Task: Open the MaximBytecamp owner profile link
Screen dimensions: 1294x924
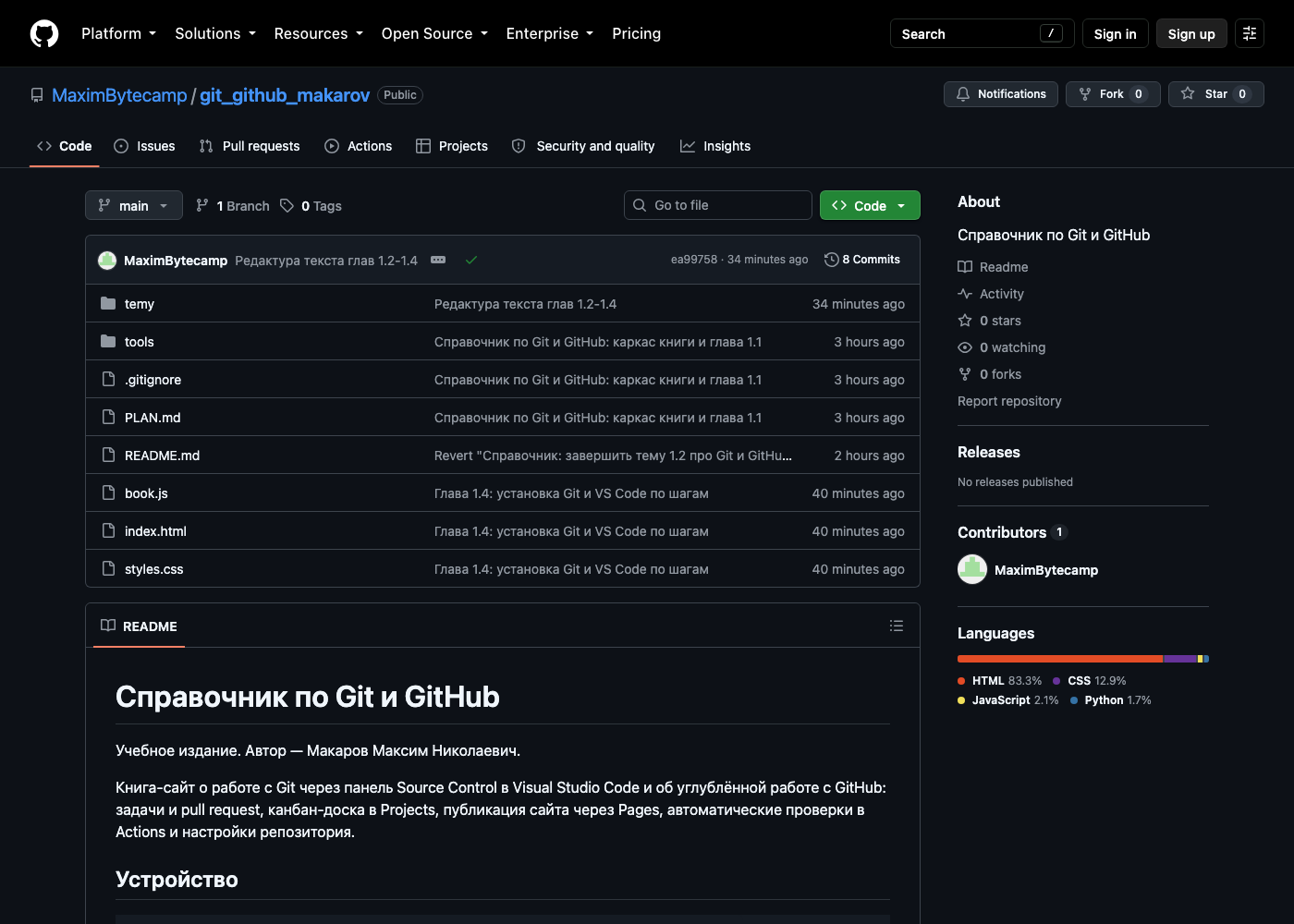Action: tap(119, 95)
